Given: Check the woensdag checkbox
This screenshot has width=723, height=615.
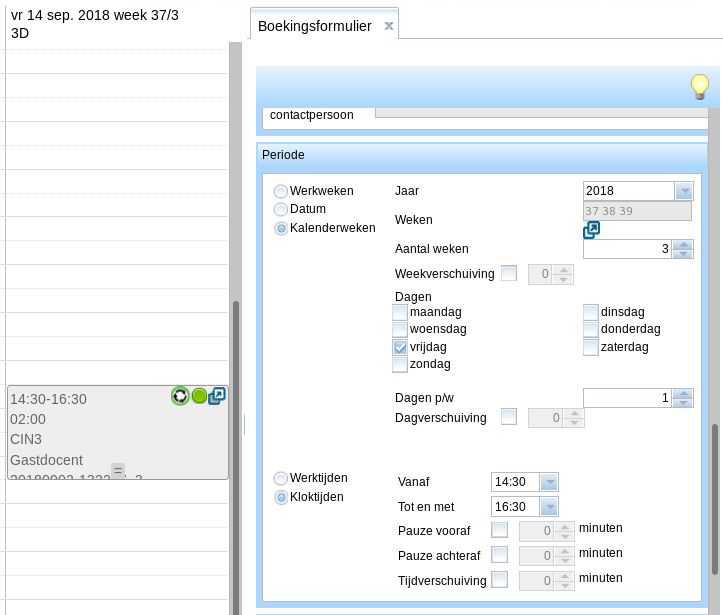Looking at the screenshot, I should pyautogui.click(x=400, y=329).
